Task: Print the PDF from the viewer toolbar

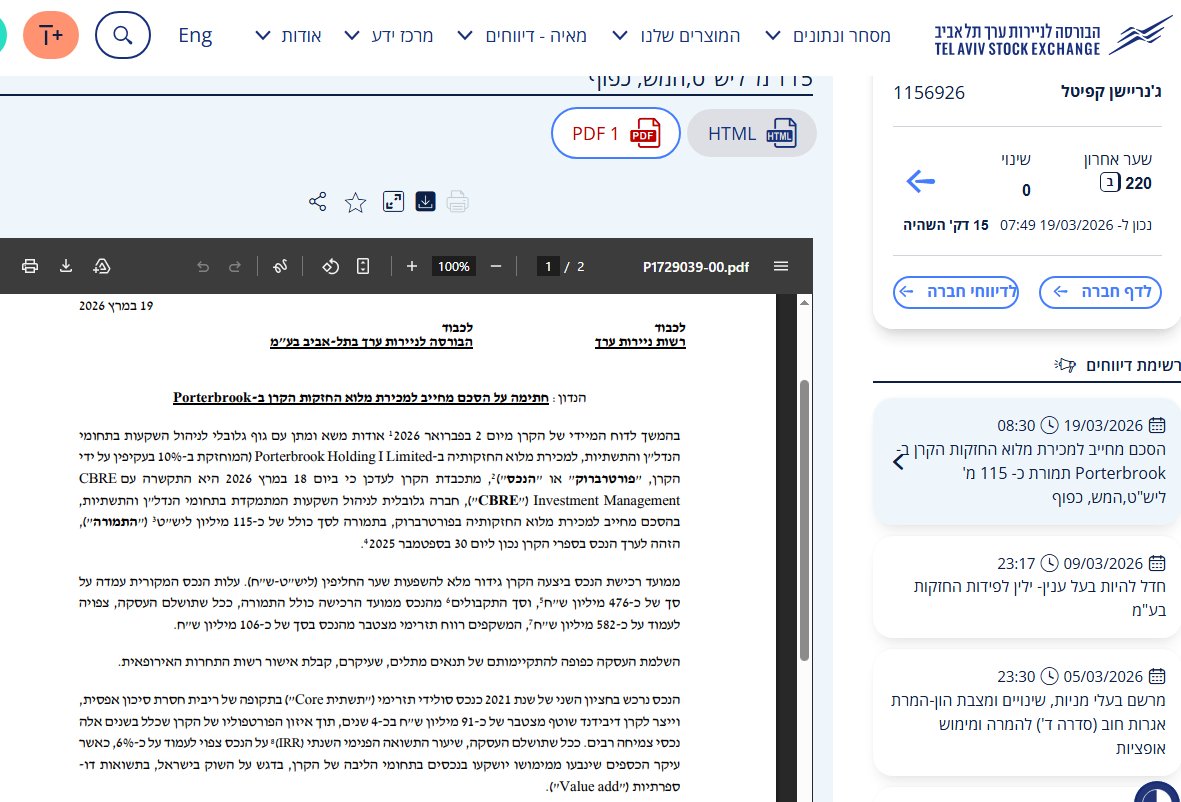Action: (x=30, y=266)
